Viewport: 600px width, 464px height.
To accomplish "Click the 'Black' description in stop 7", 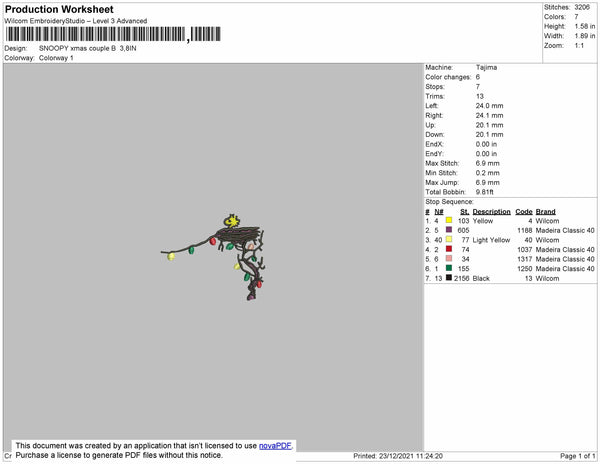I will point(481,278).
